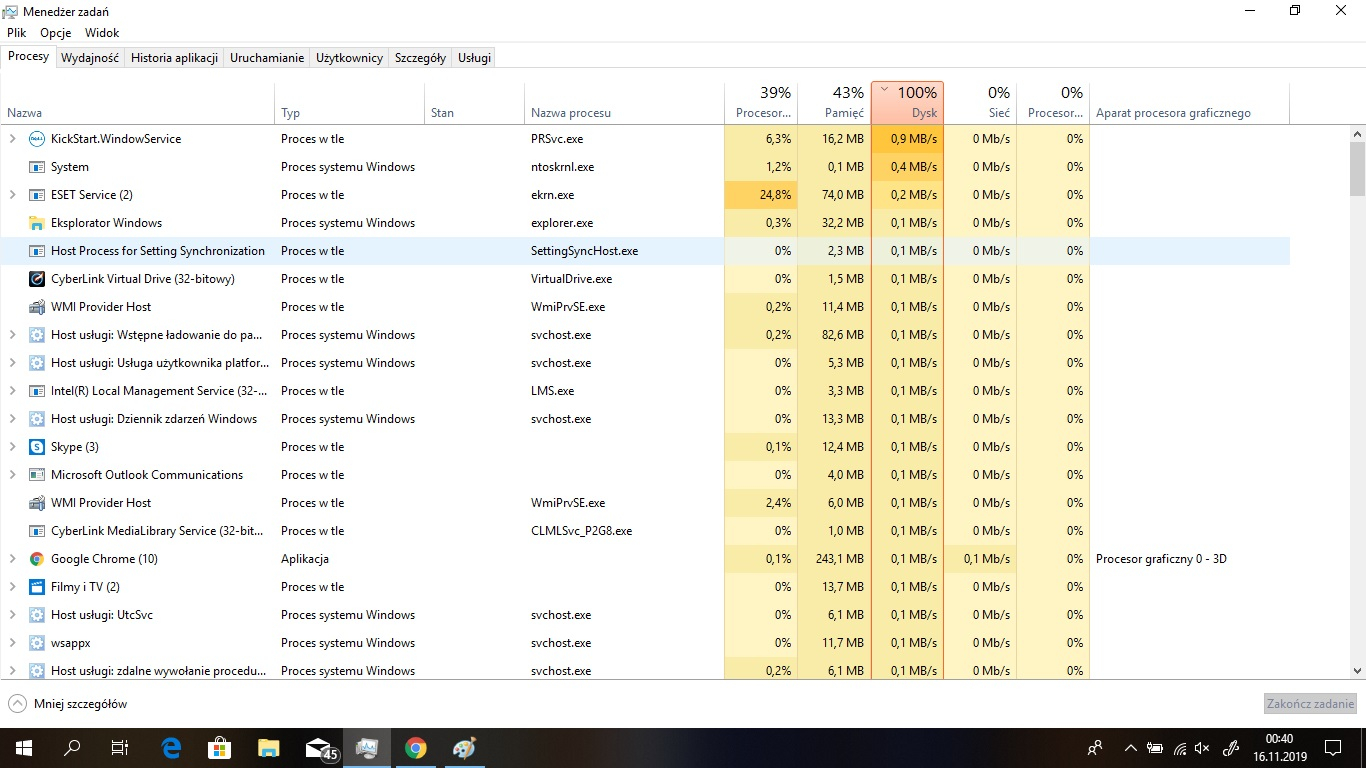Click the 243,1 MB memory cell

(835, 559)
